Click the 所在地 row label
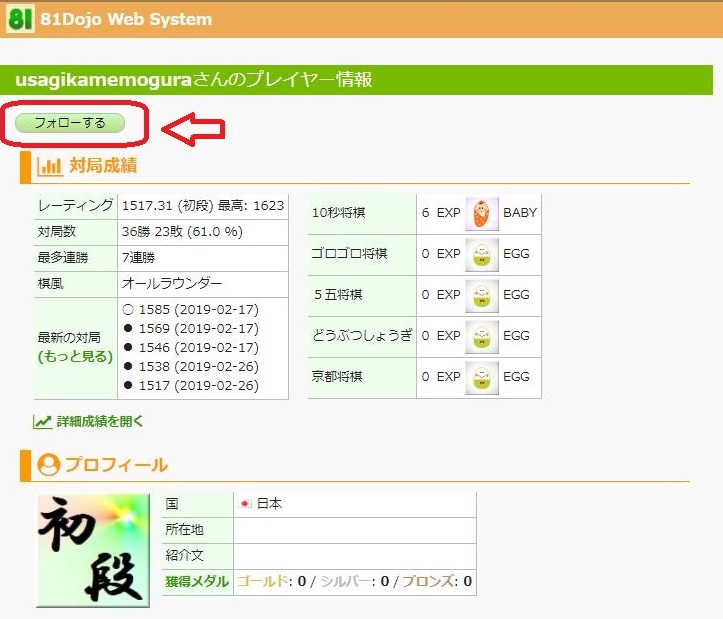This screenshot has width=723, height=619. (x=184, y=530)
